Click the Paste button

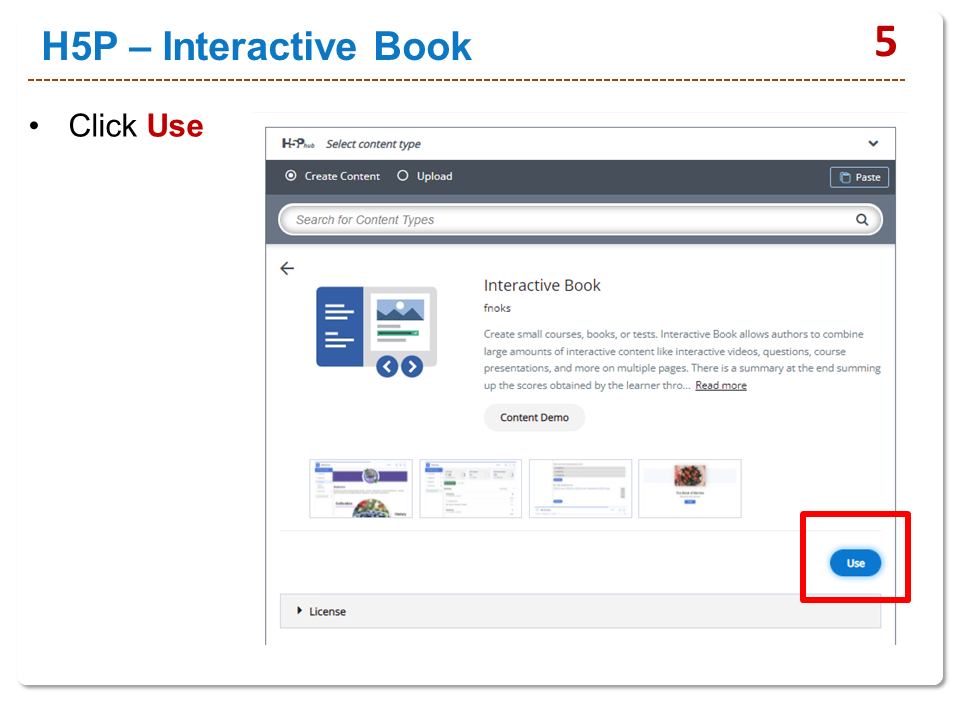(859, 177)
